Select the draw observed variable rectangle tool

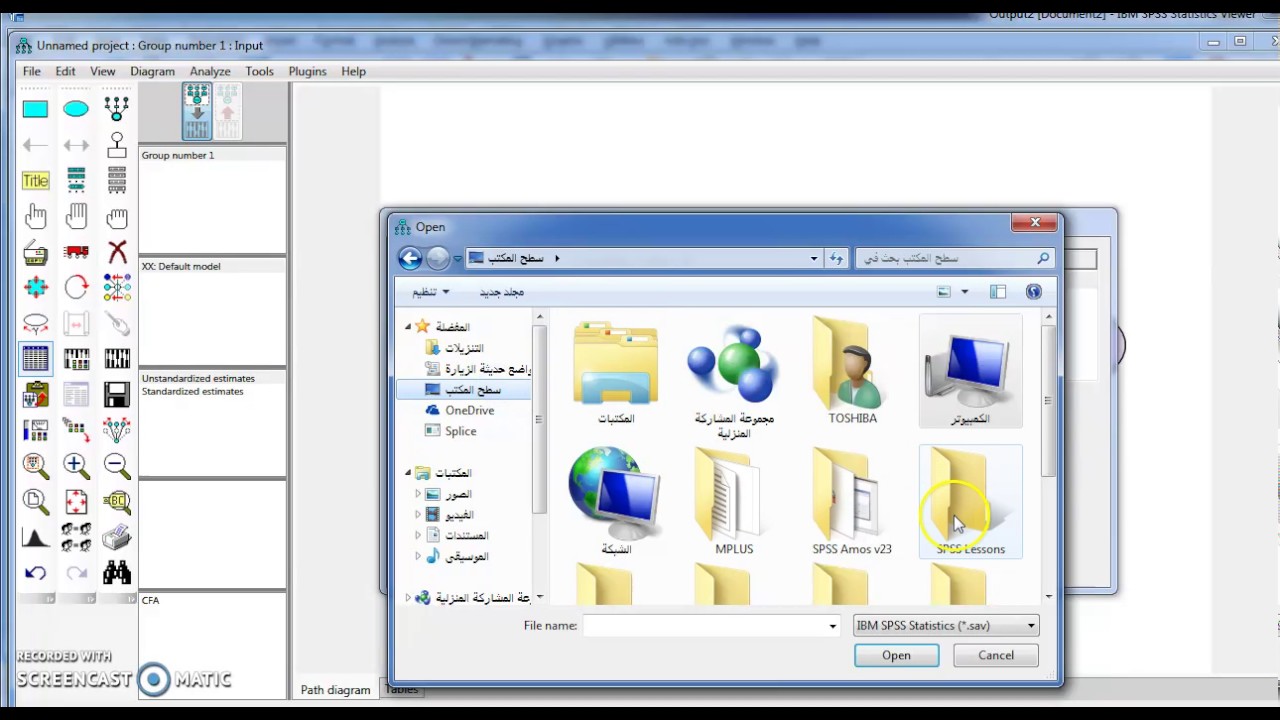pyautogui.click(x=35, y=109)
